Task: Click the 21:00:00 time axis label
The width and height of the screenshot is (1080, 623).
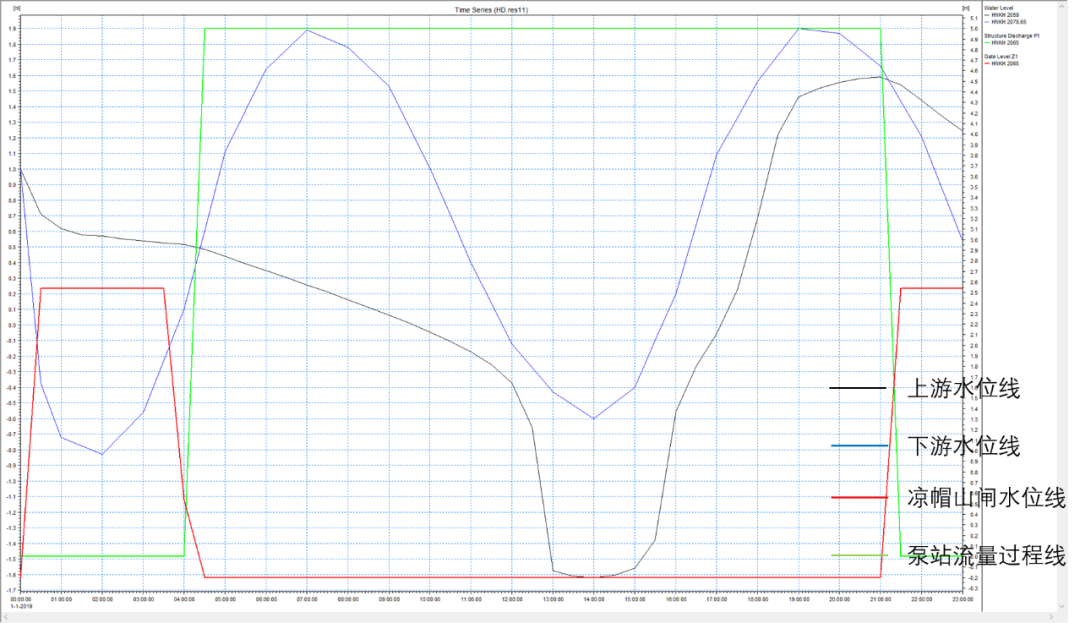Action: [x=880, y=600]
